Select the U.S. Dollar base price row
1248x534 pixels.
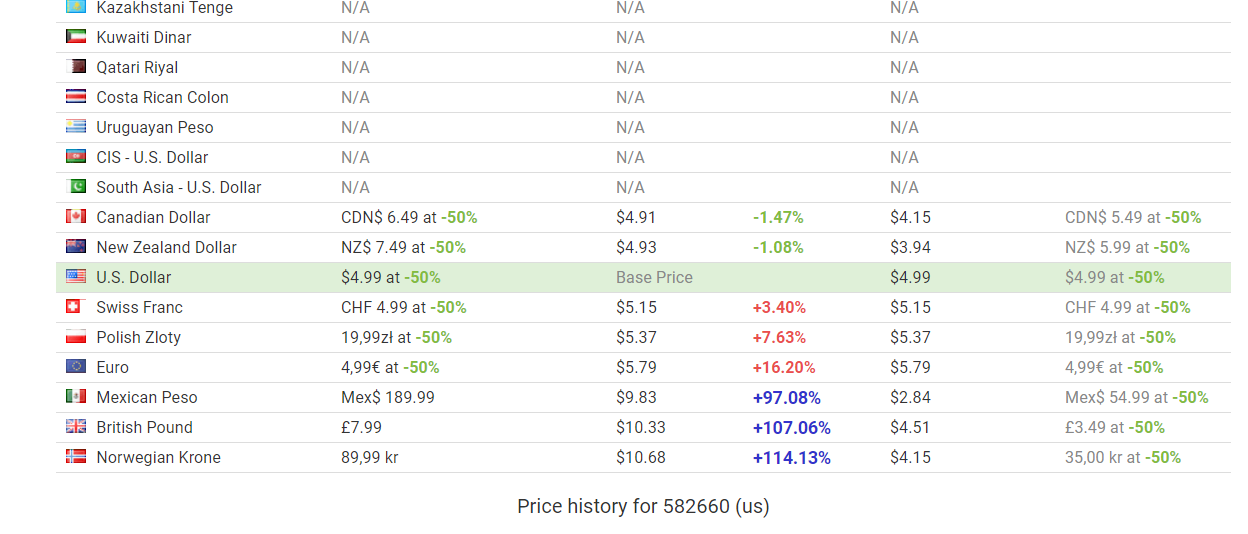(x=643, y=277)
